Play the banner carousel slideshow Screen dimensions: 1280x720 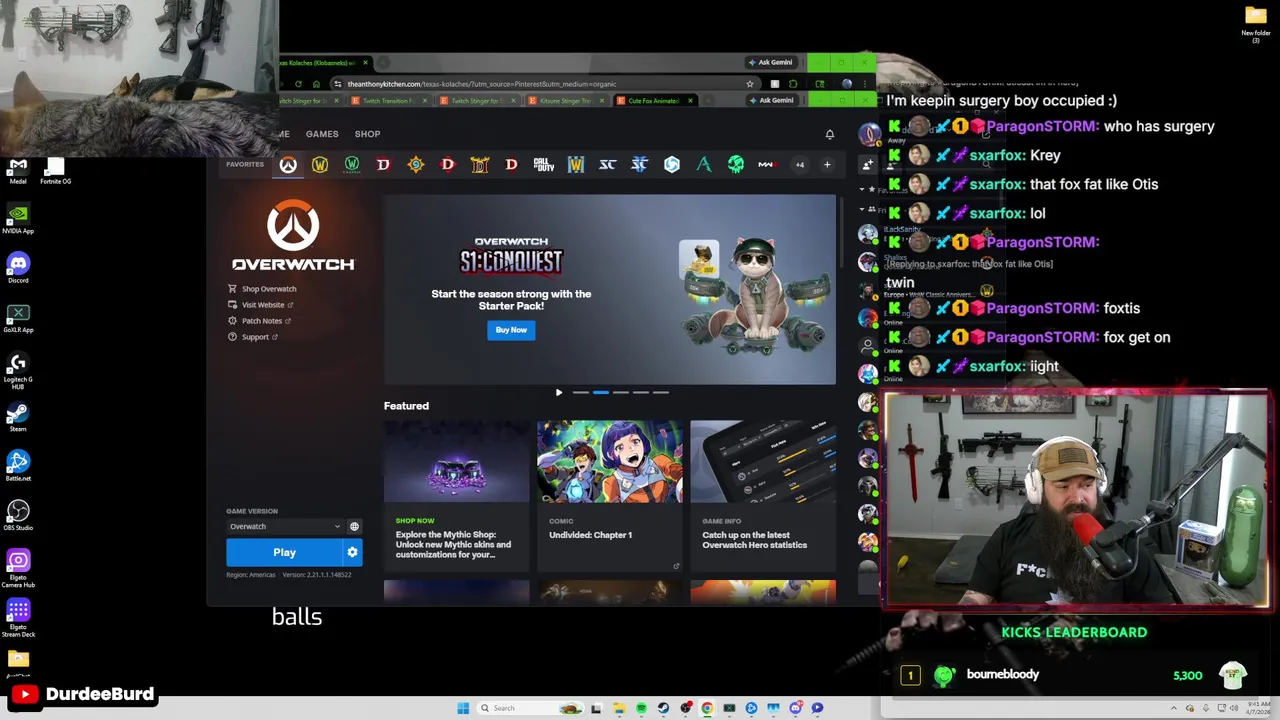coord(559,393)
